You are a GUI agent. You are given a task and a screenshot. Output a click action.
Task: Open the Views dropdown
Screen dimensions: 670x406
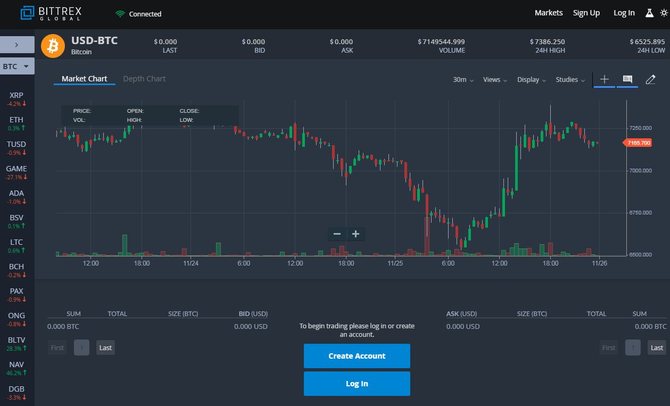[495, 79]
